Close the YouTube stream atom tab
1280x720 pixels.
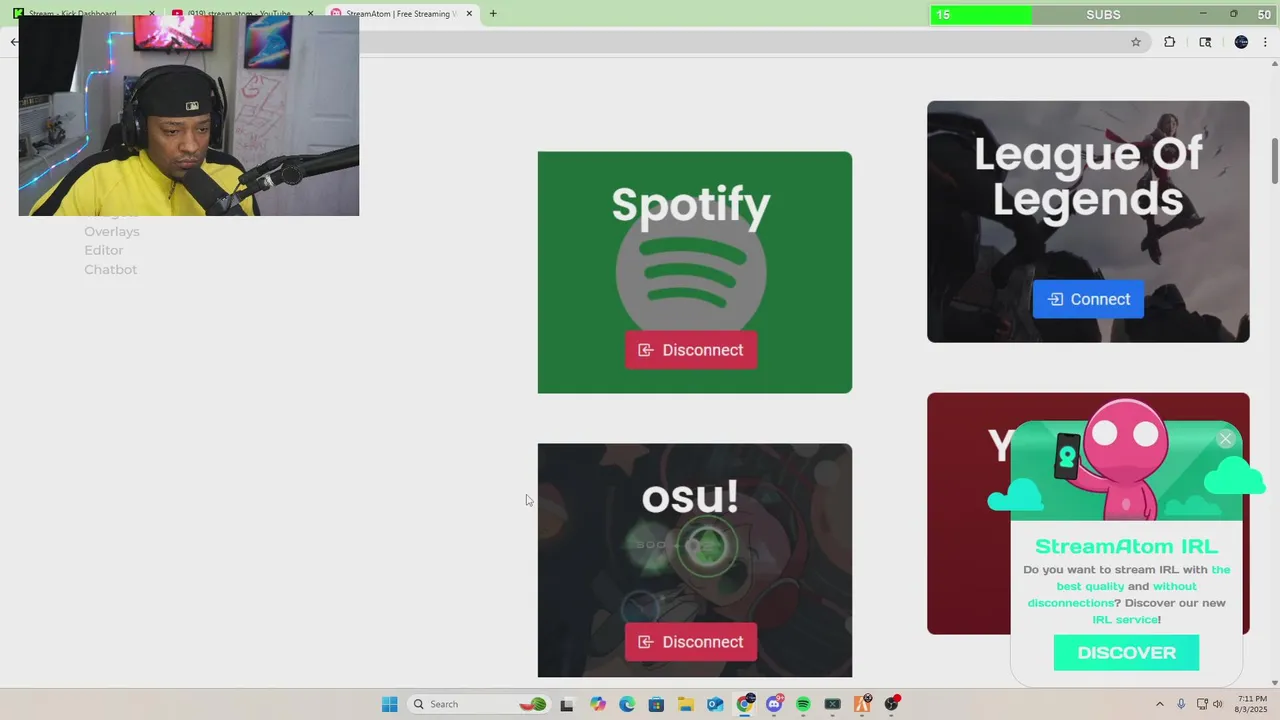pos(311,14)
